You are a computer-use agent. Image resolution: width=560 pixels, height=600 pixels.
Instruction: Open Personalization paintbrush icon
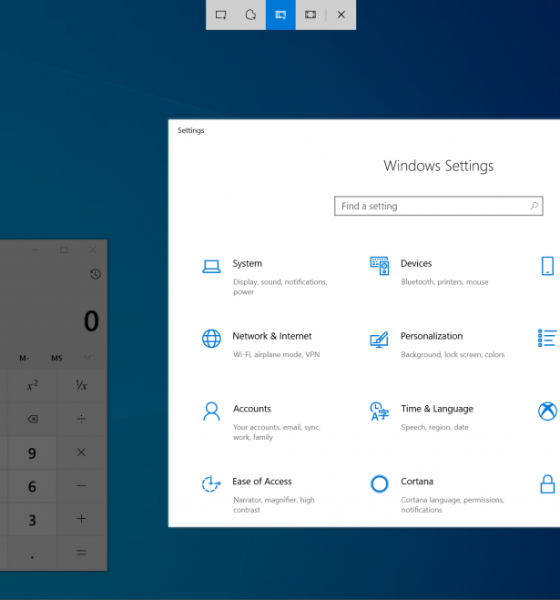pyautogui.click(x=379, y=339)
